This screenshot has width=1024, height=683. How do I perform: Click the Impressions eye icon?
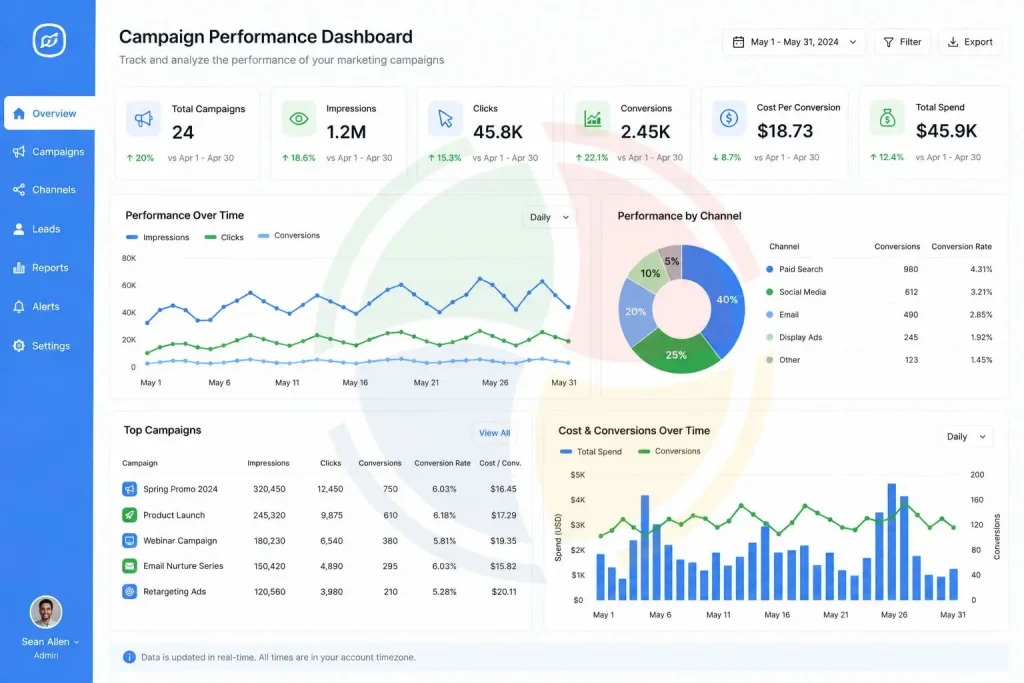[298, 119]
